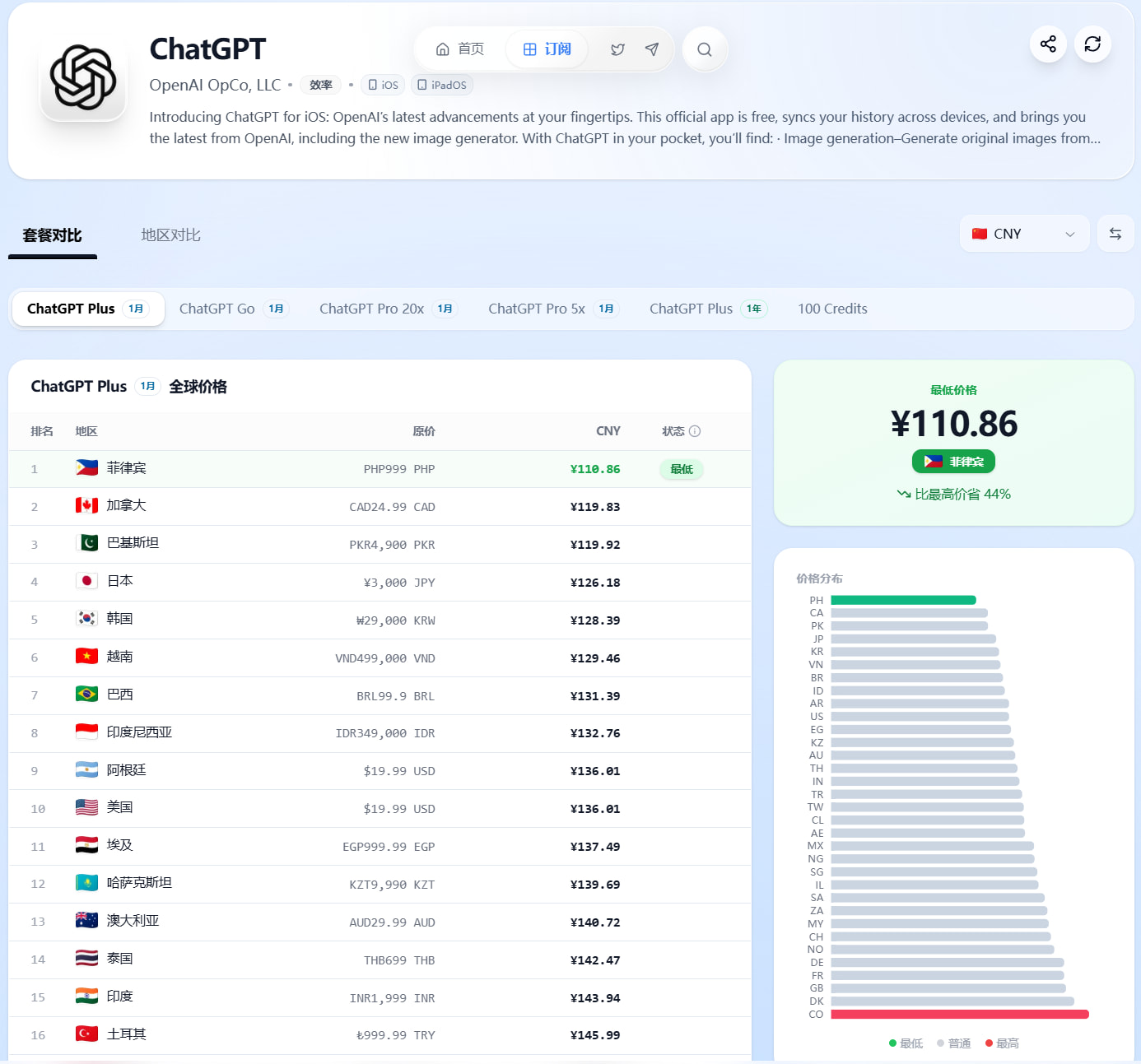This screenshot has height=1064, width=1141.
Task: Click the OpenAI OpCo, LLC developer name
Action: coord(215,85)
